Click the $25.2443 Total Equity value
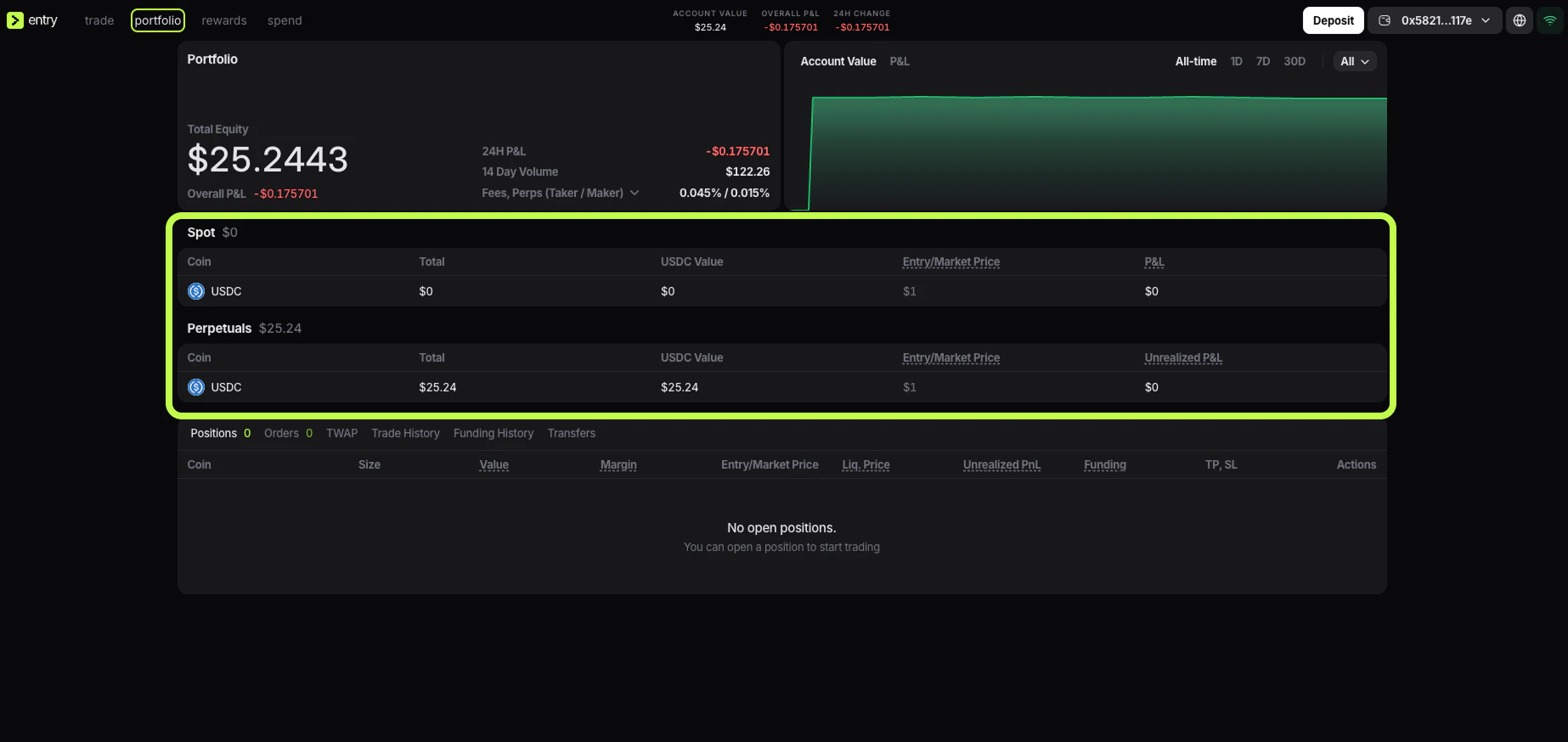The width and height of the screenshot is (1568, 742). 268,160
